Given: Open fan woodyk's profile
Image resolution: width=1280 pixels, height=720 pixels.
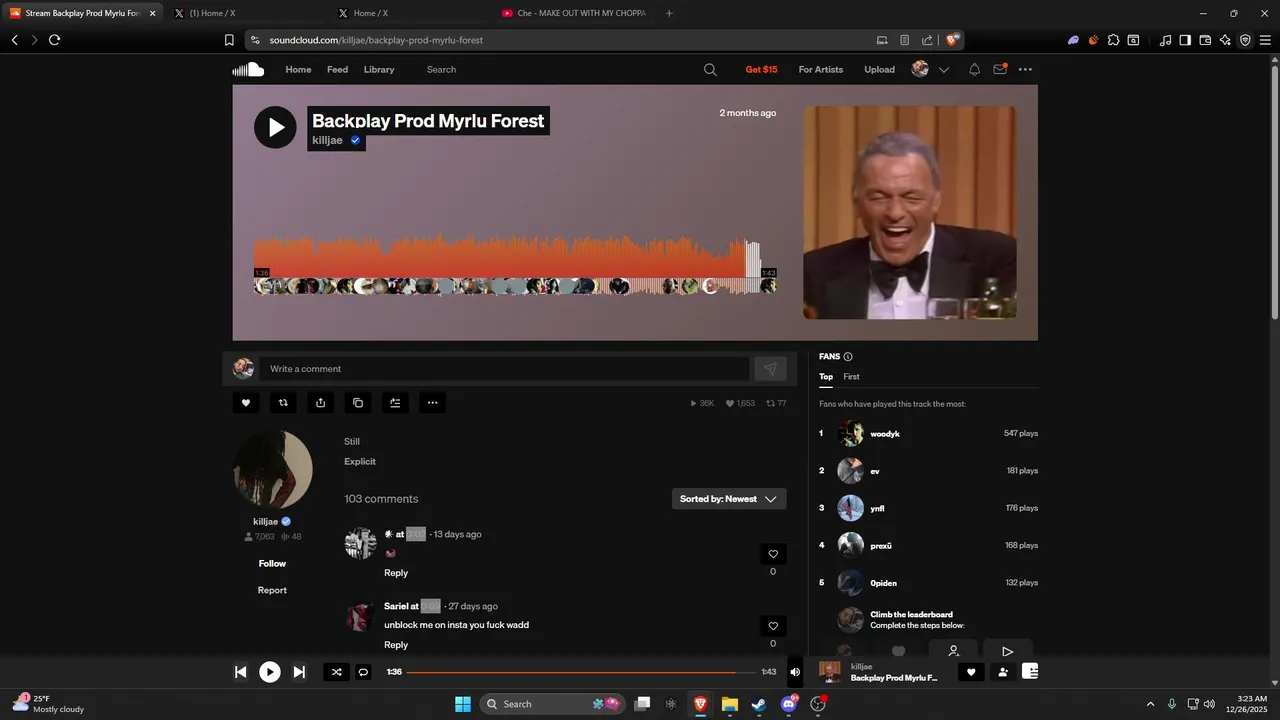Looking at the screenshot, I should coord(884,434).
